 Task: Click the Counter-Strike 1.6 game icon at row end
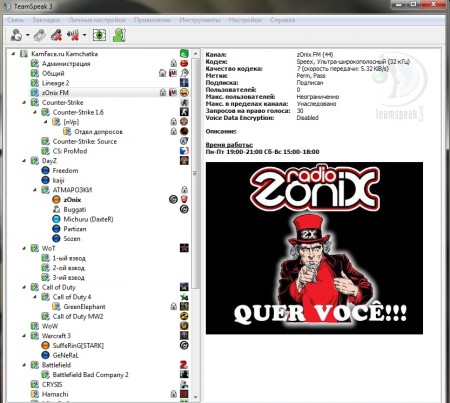[x=184, y=112]
